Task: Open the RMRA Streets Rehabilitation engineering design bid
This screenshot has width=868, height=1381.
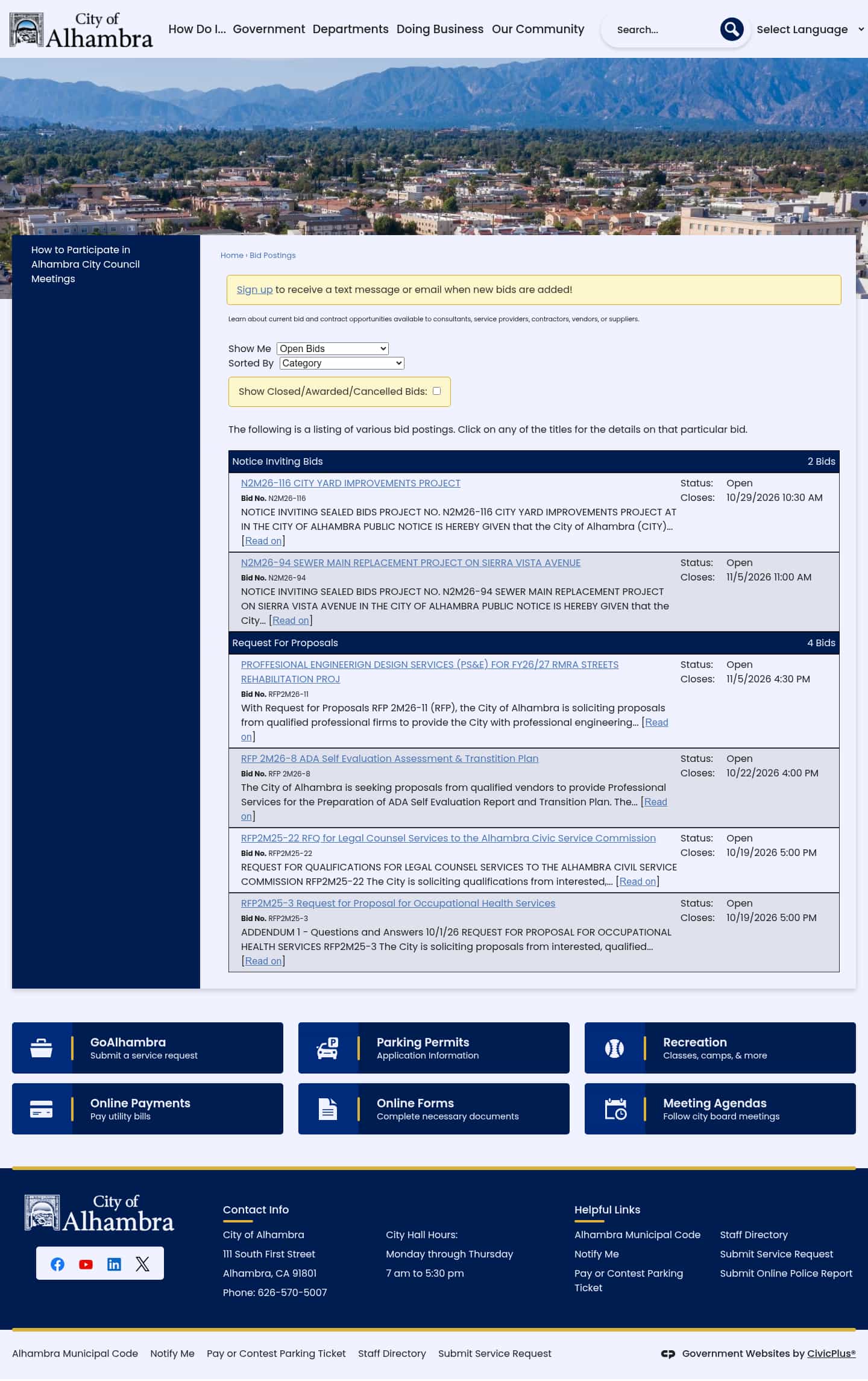Action: [429, 672]
